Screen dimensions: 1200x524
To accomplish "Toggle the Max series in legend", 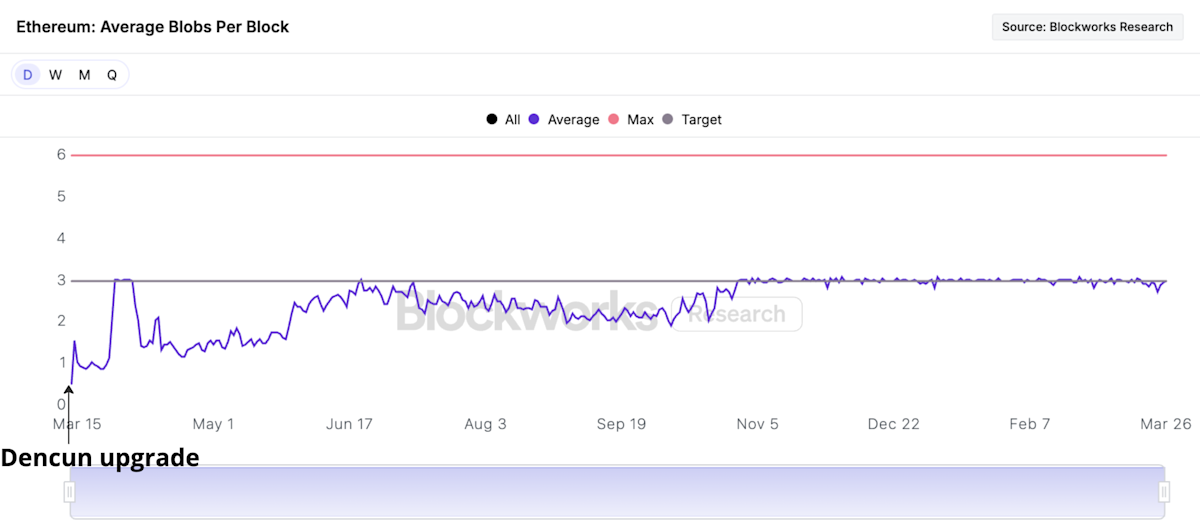I will [x=631, y=120].
